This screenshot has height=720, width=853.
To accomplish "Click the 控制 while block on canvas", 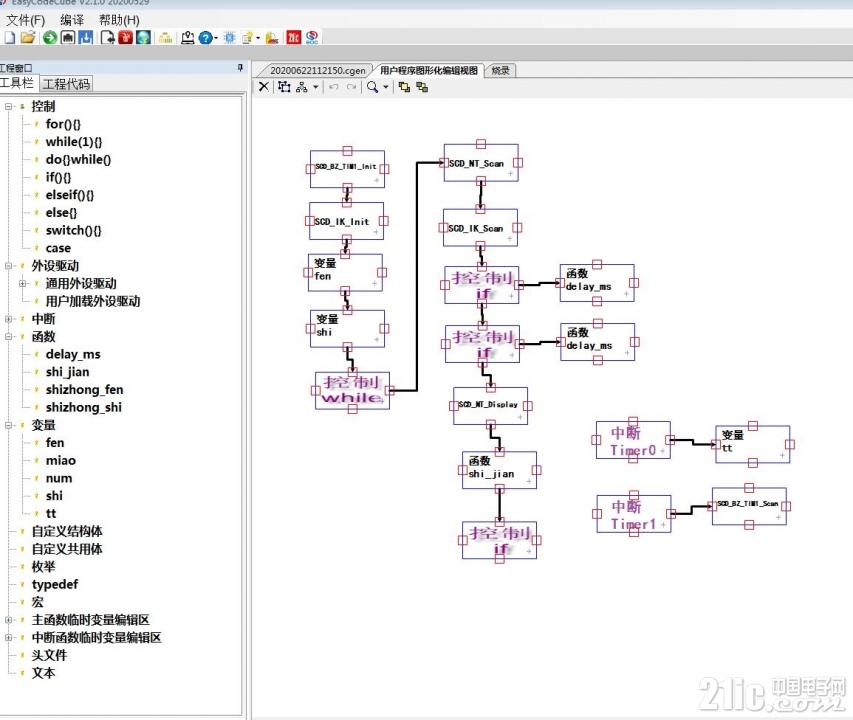I will pos(353,390).
